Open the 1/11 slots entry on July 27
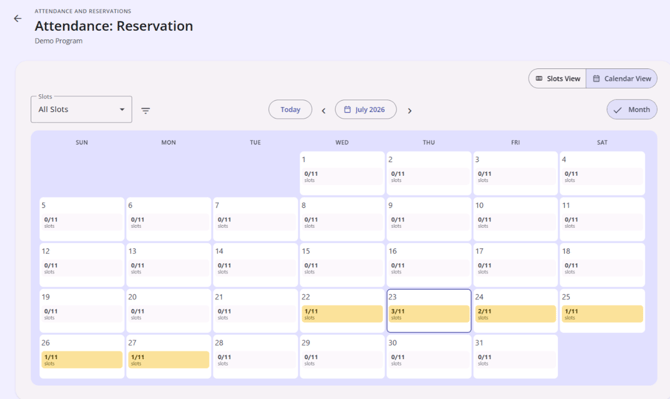Image resolution: width=670 pixels, height=399 pixels. [x=169, y=360]
